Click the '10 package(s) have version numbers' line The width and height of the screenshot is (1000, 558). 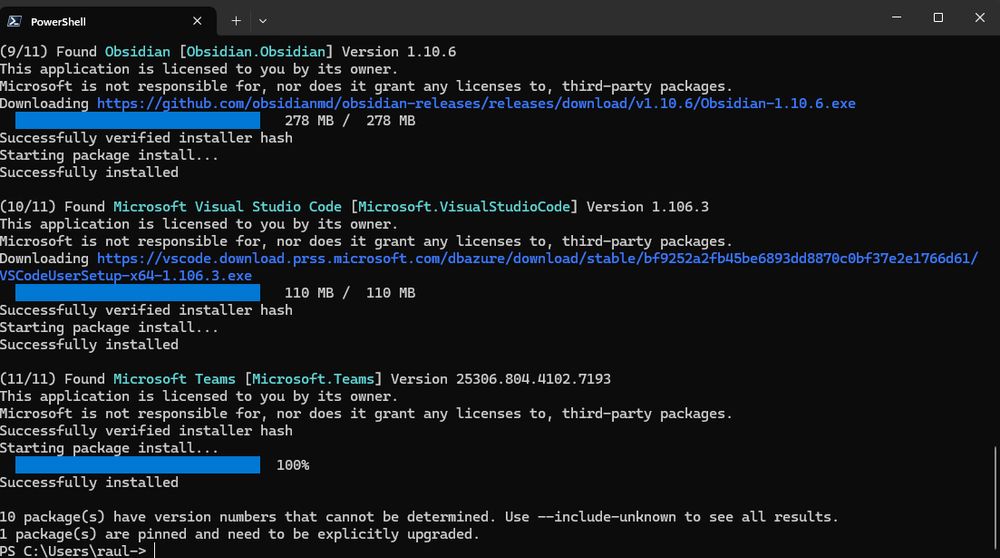[419, 517]
